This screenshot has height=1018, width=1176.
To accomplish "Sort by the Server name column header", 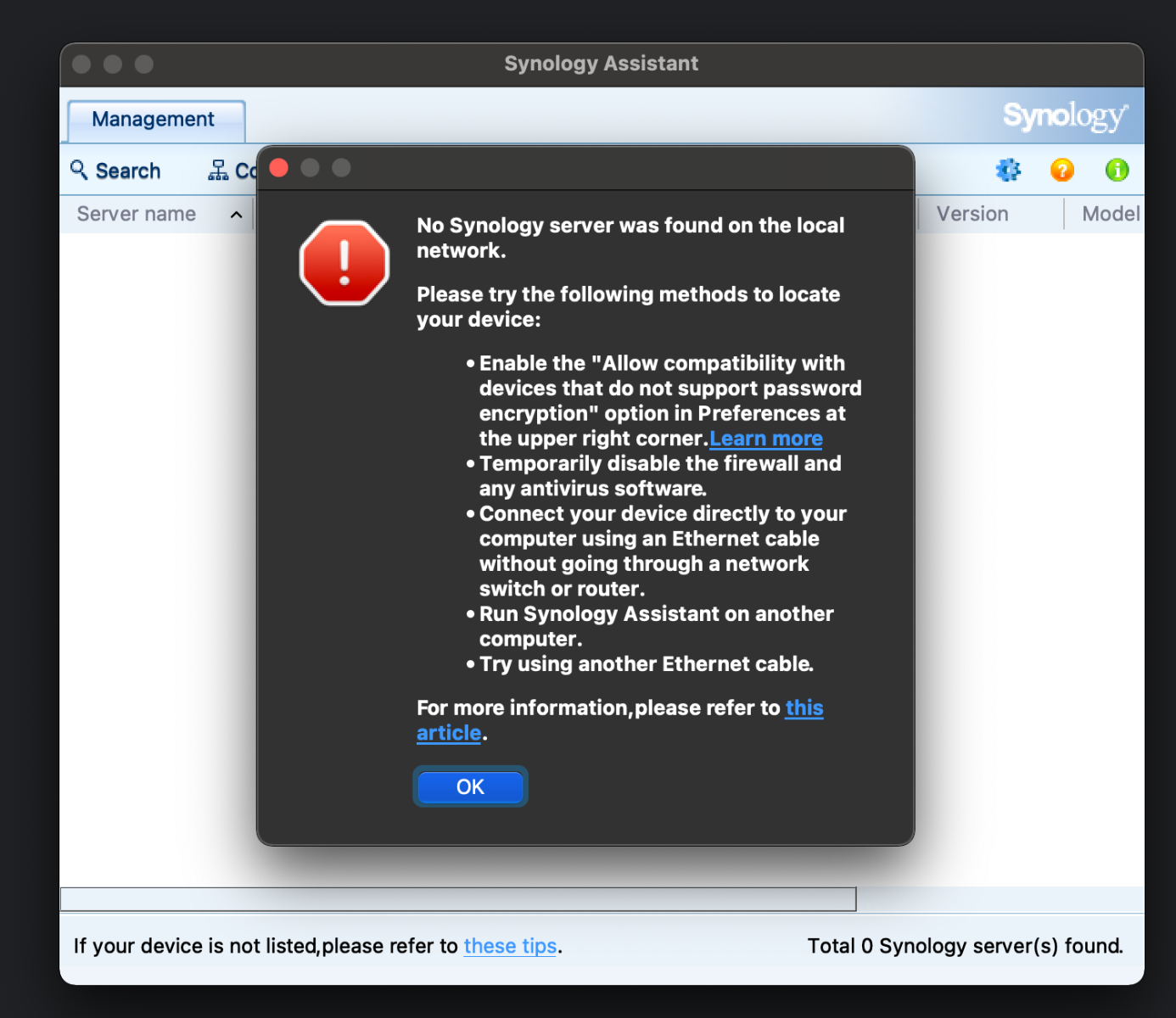I will pyautogui.click(x=157, y=214).
